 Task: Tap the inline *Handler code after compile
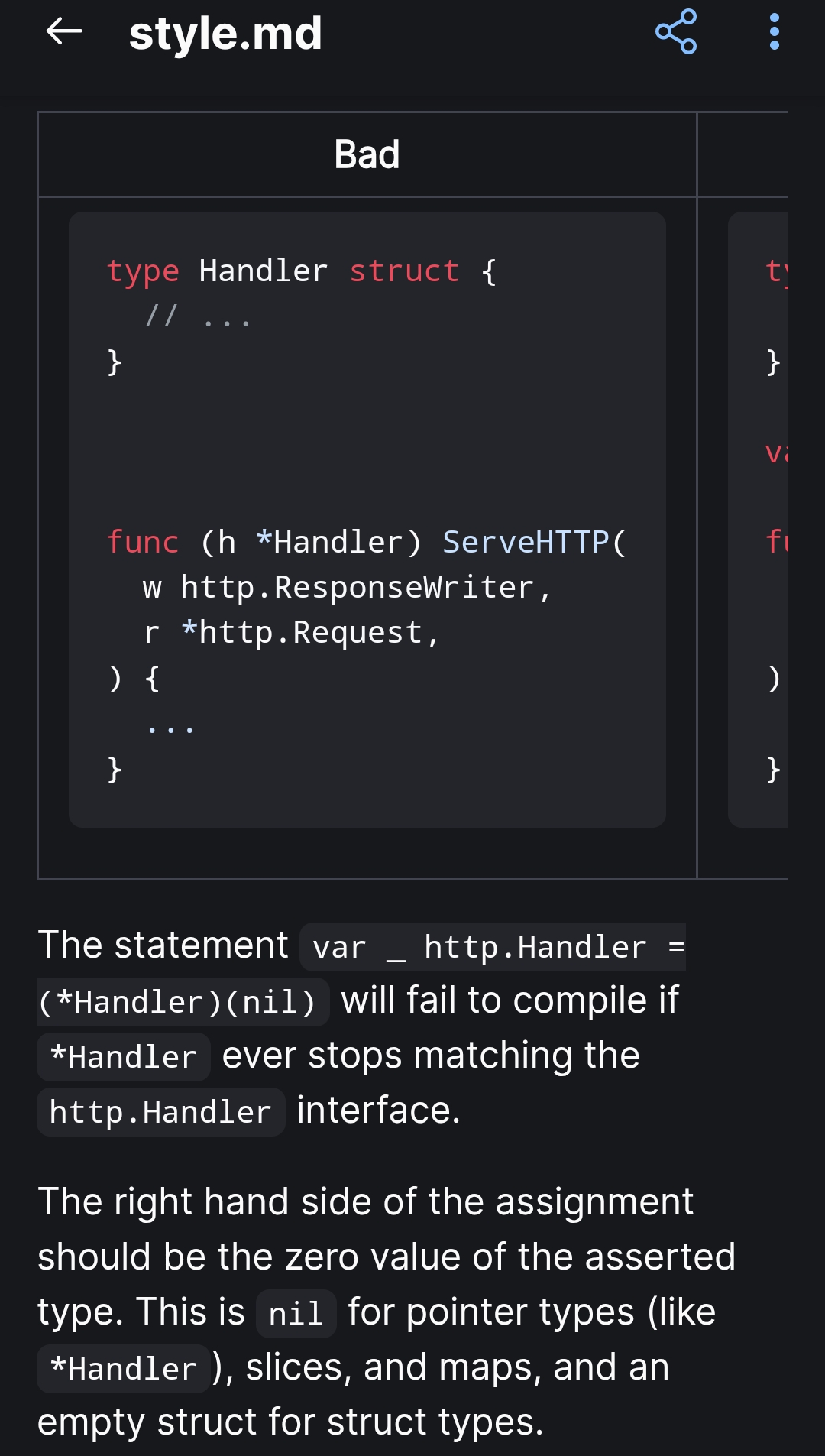point(124,1057)
